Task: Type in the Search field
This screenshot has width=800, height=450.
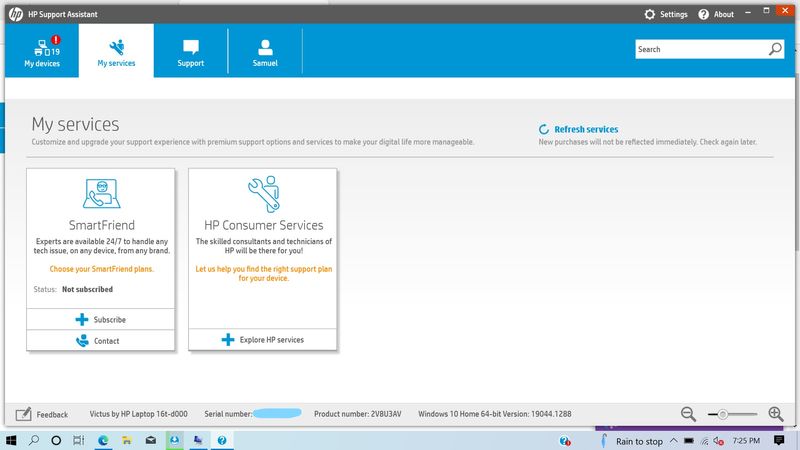Action: coord(700,49)
